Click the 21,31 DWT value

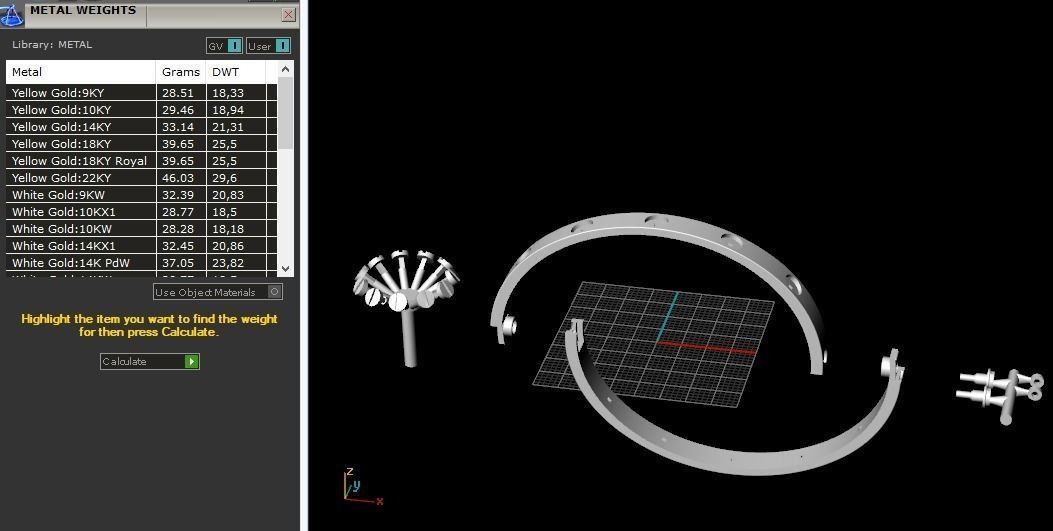[x=228, y=127]
